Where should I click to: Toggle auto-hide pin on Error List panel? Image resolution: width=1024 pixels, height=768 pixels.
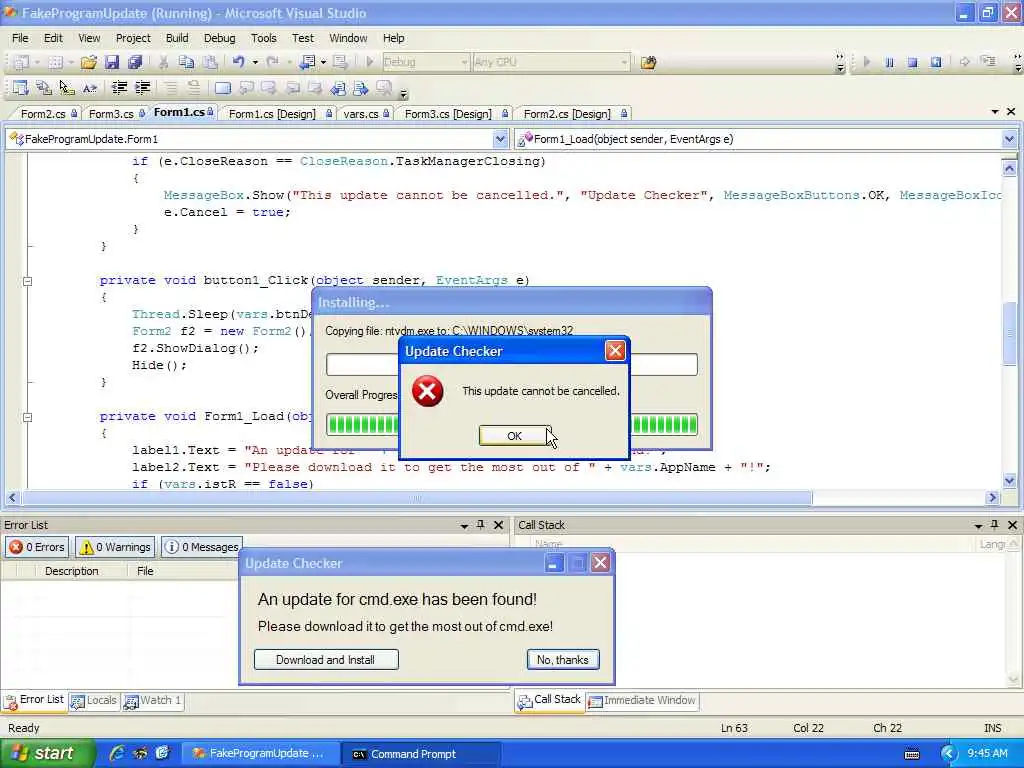coord(481,524)
